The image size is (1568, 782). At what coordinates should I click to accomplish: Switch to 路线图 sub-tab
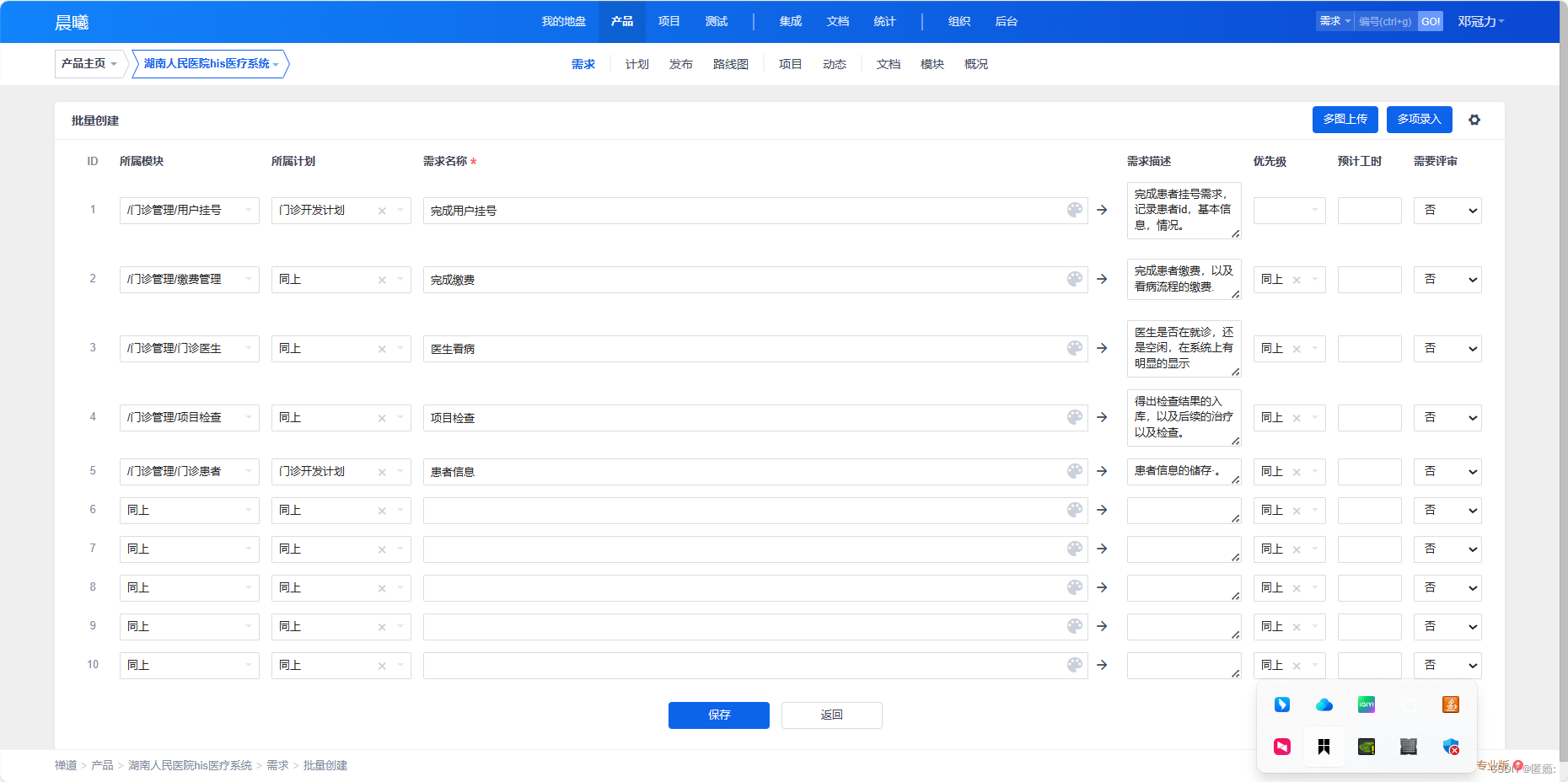click(x=730, y=64)
